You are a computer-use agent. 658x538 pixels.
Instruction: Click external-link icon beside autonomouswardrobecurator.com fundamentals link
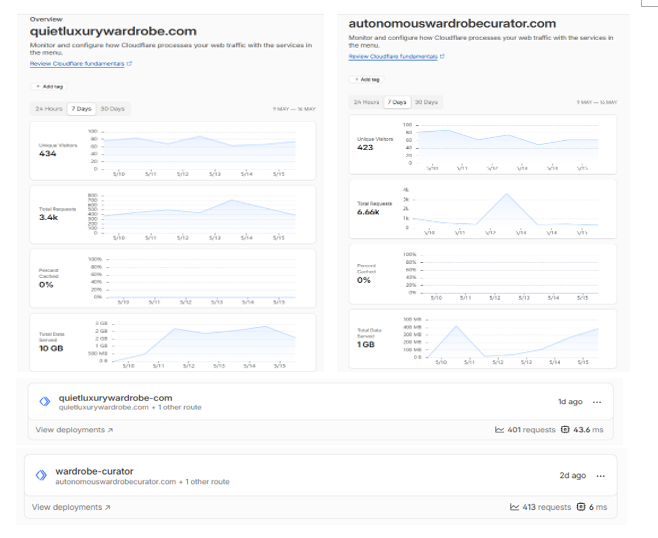442,56
